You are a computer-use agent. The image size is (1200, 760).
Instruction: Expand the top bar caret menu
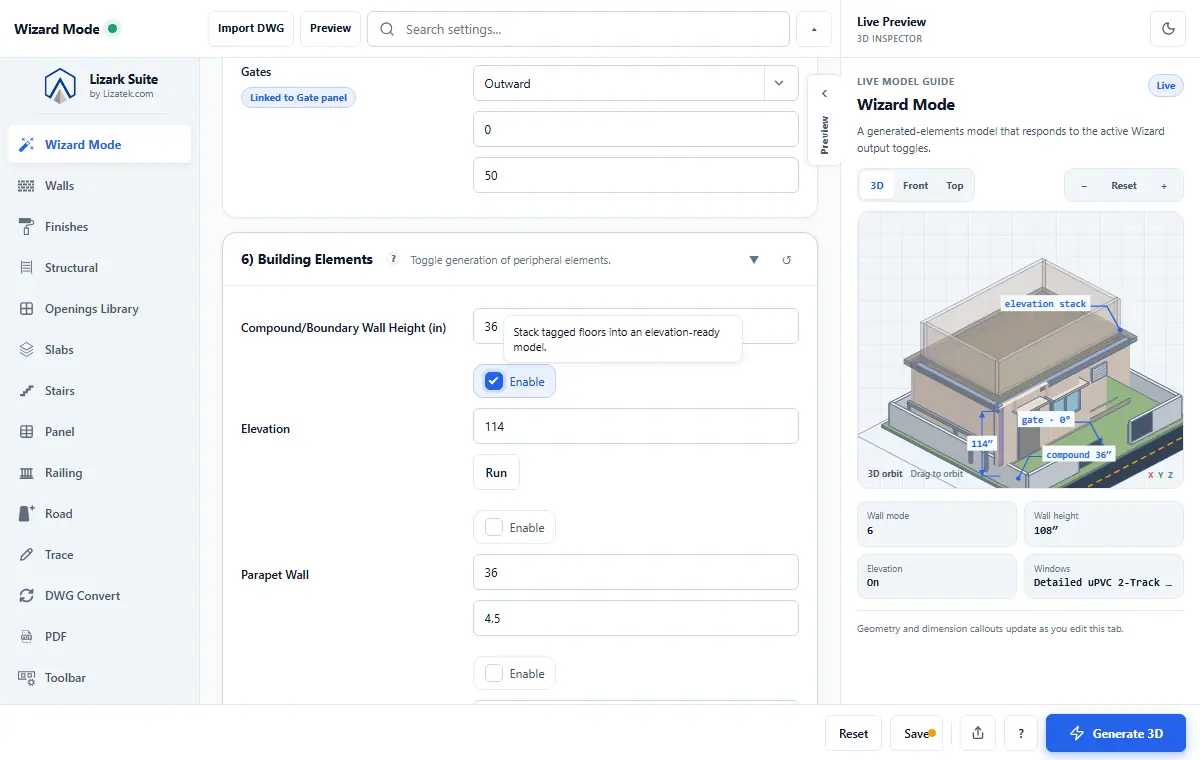[x=814, y=29]
